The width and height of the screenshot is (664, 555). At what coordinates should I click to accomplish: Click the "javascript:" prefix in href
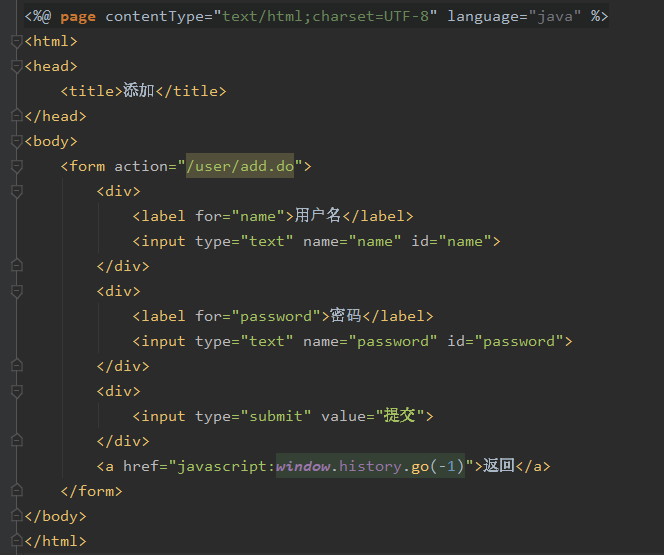227,466
